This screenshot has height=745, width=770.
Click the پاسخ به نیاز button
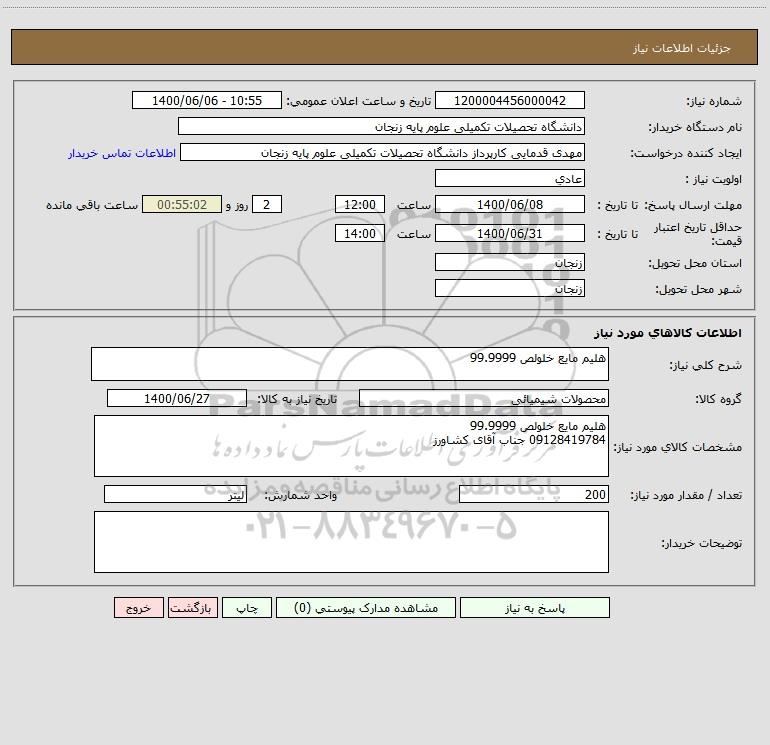pos(535,607)
